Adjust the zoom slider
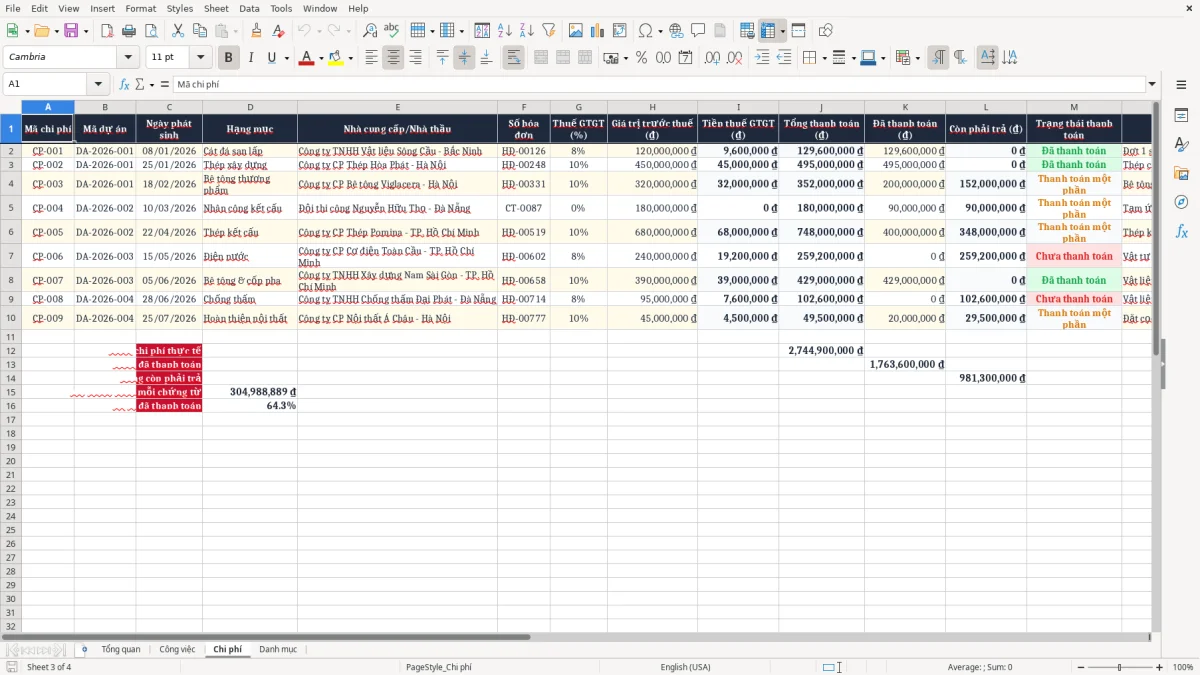1200x675 pixels. (x=1119, y=667)
